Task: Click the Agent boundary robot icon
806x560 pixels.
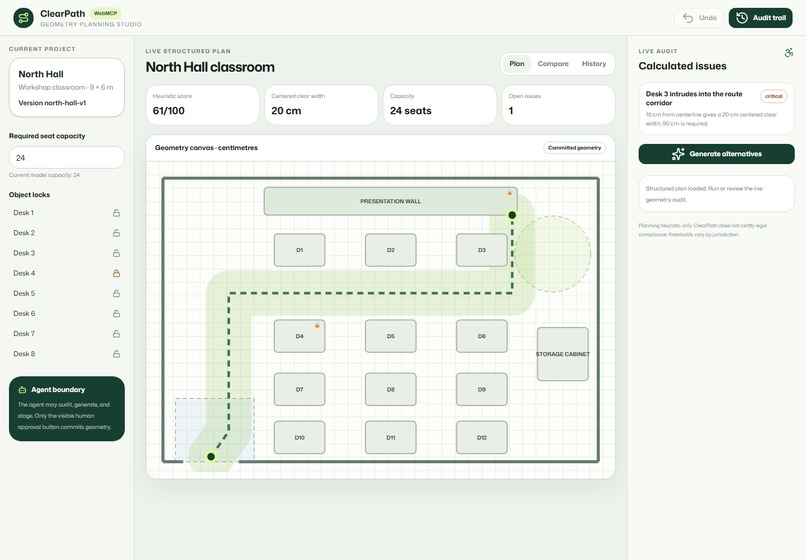Action: coord(22,390)
